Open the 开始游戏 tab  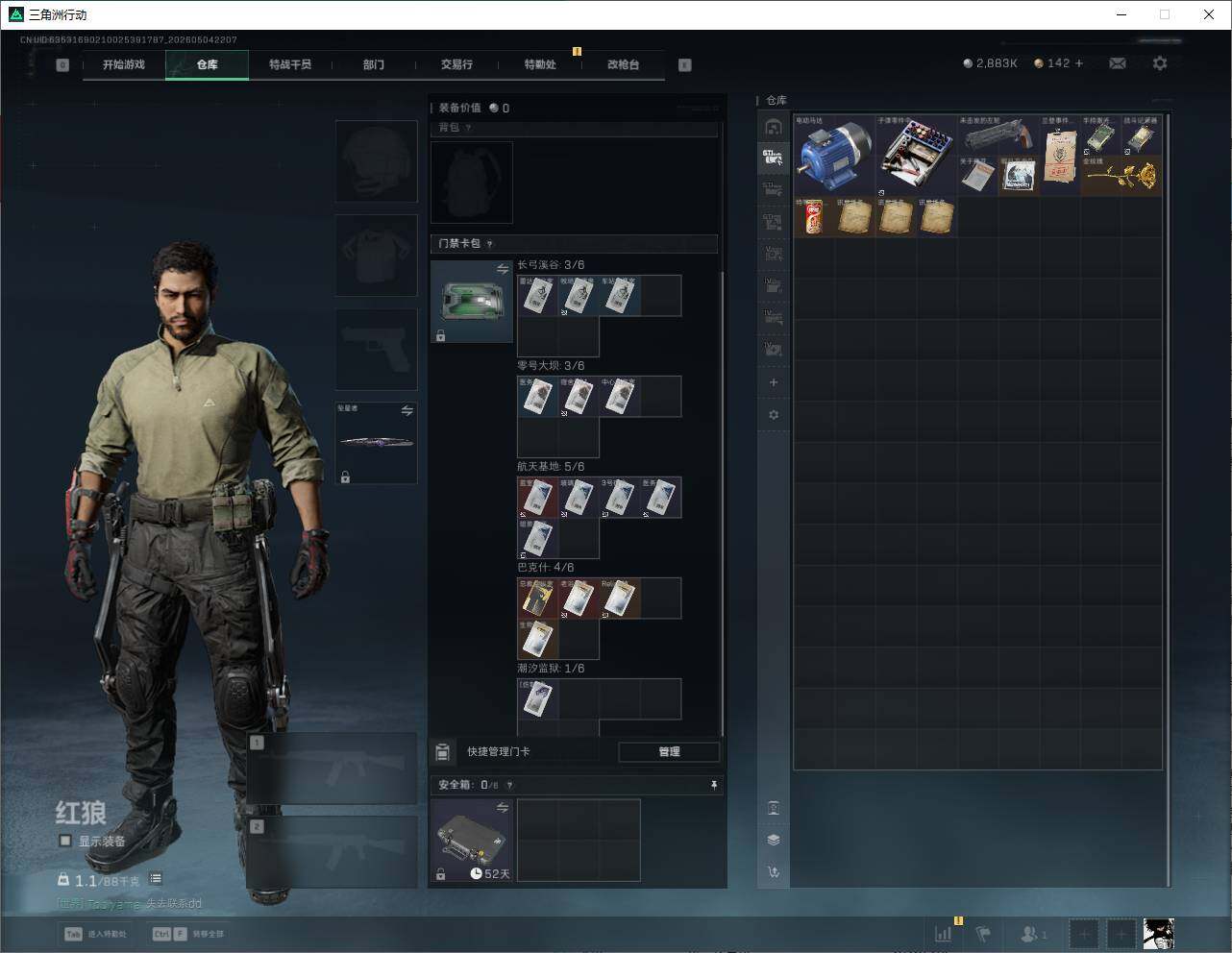click(x=123, y=64)
